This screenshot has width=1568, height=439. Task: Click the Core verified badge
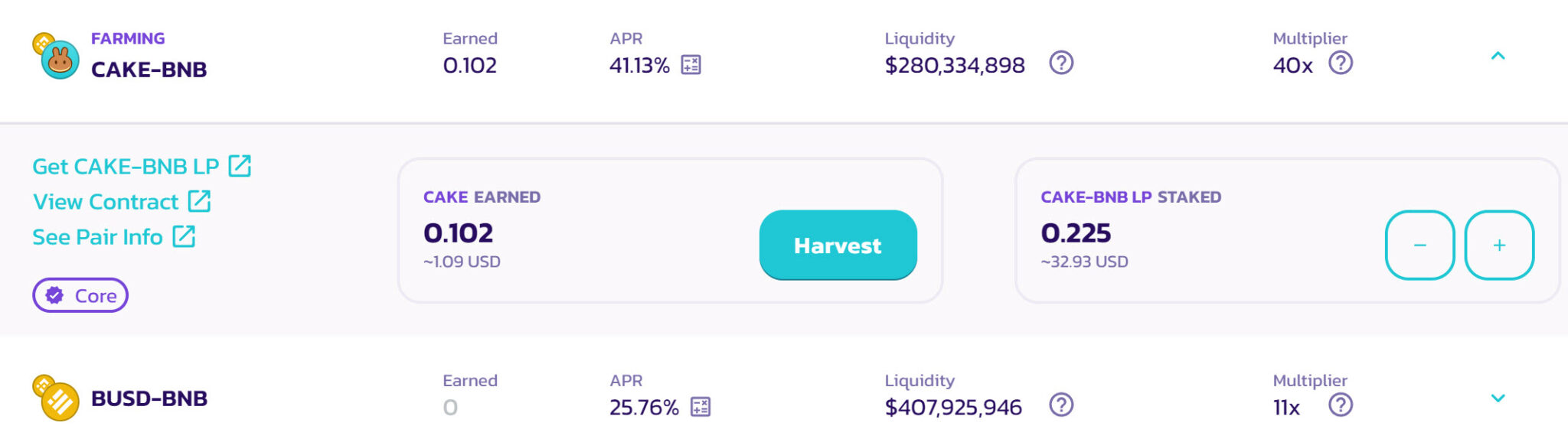click(80, 295)
